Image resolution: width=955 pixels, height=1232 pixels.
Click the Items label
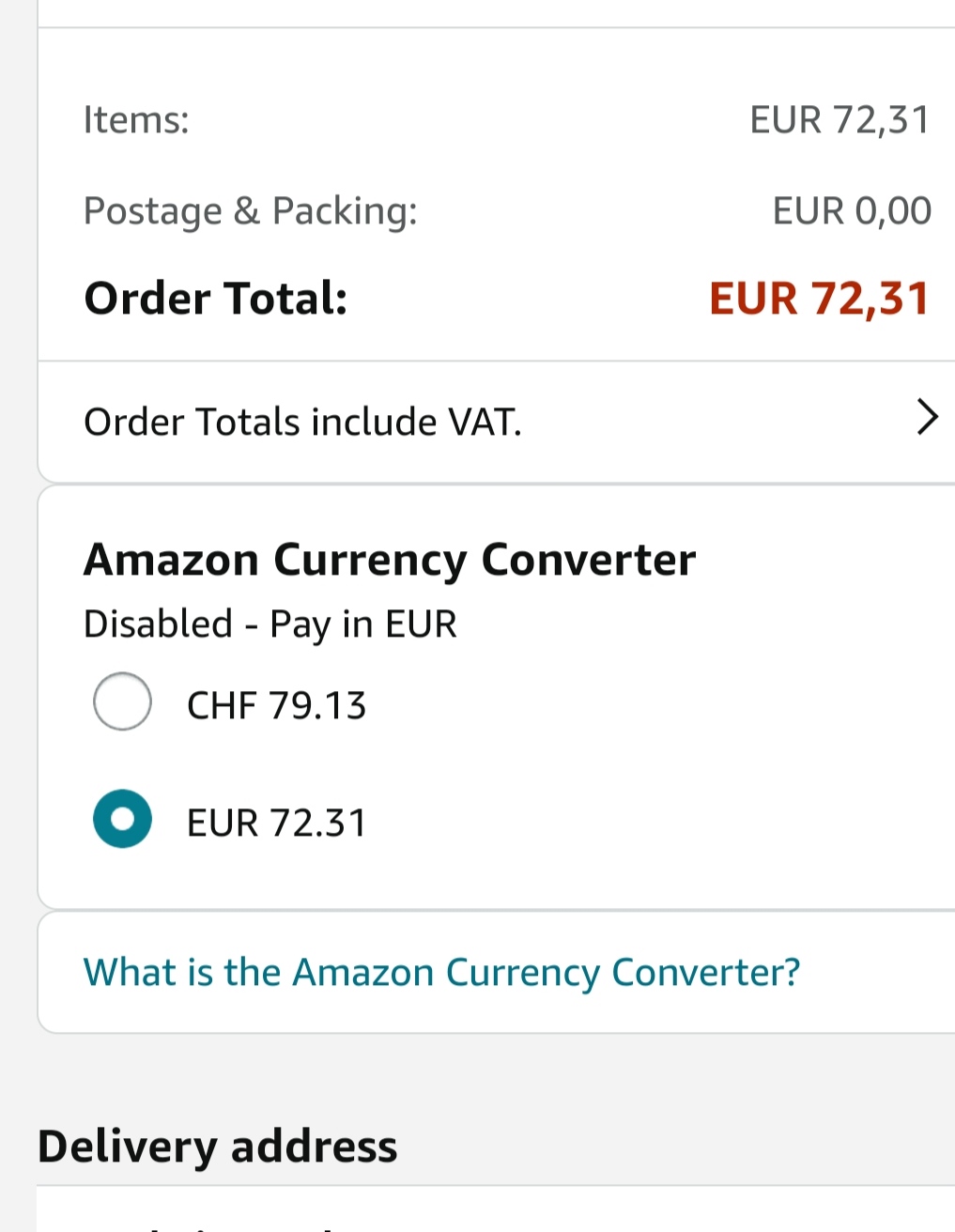point(136,120)
